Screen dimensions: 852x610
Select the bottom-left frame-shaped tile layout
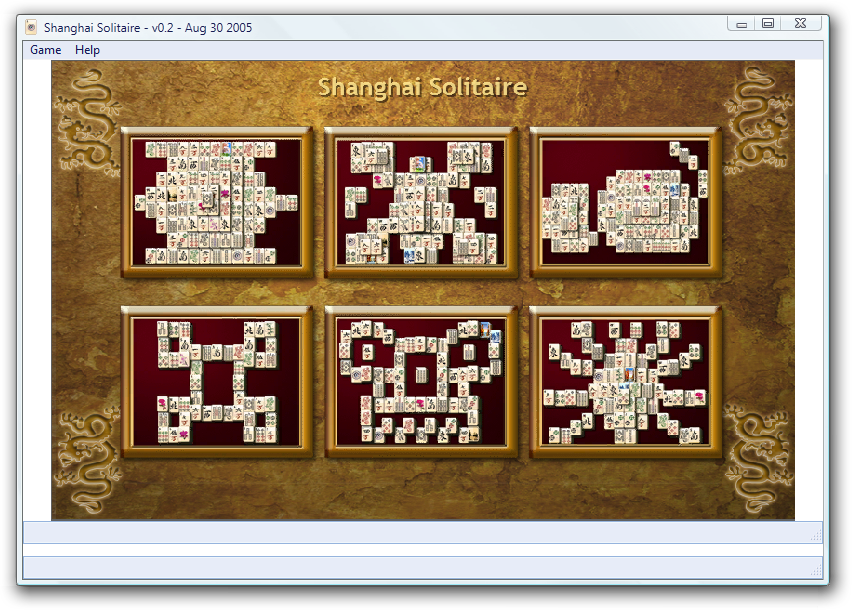click(x=217, y=382)
